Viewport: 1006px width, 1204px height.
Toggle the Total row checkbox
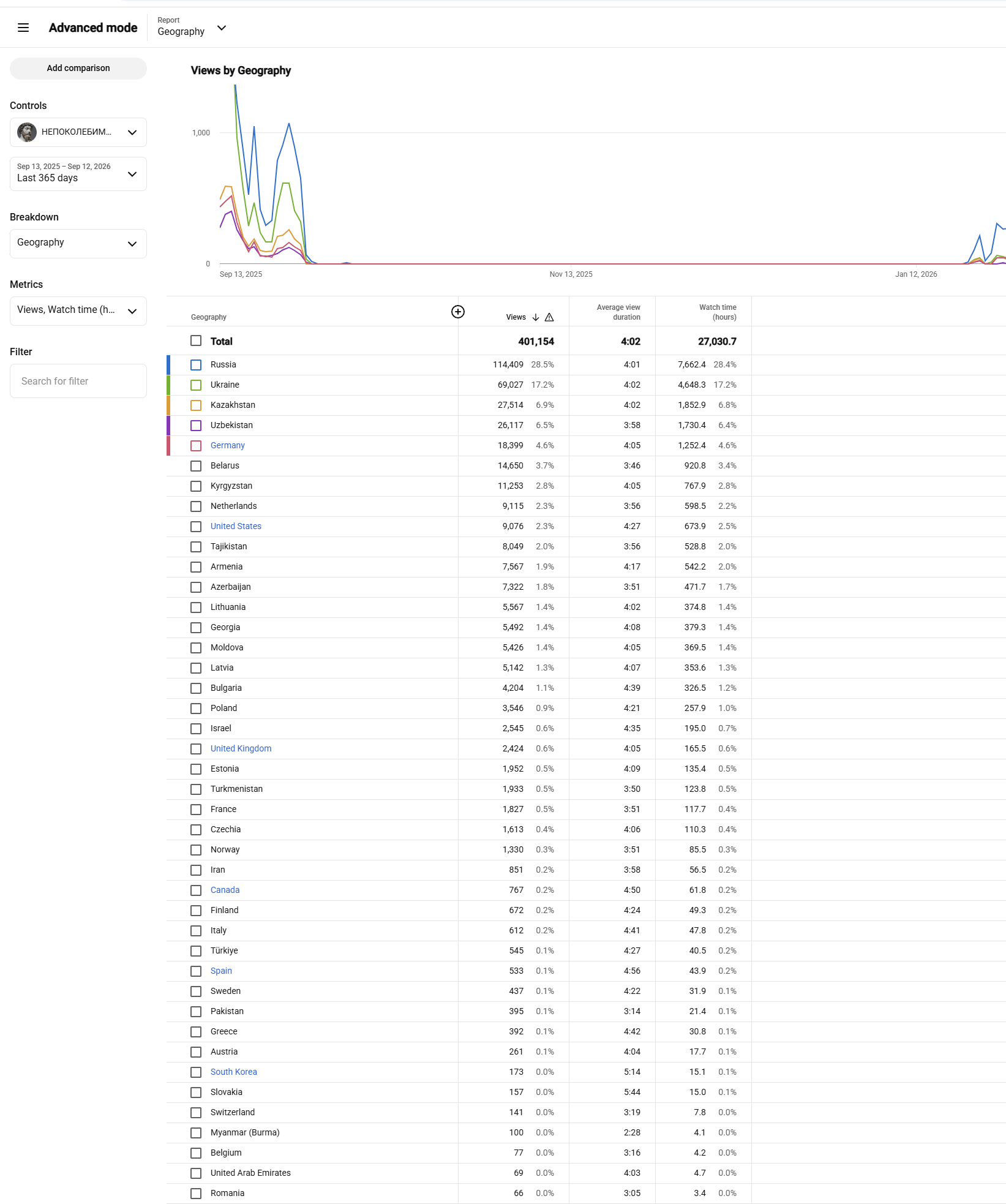[196, 341]
